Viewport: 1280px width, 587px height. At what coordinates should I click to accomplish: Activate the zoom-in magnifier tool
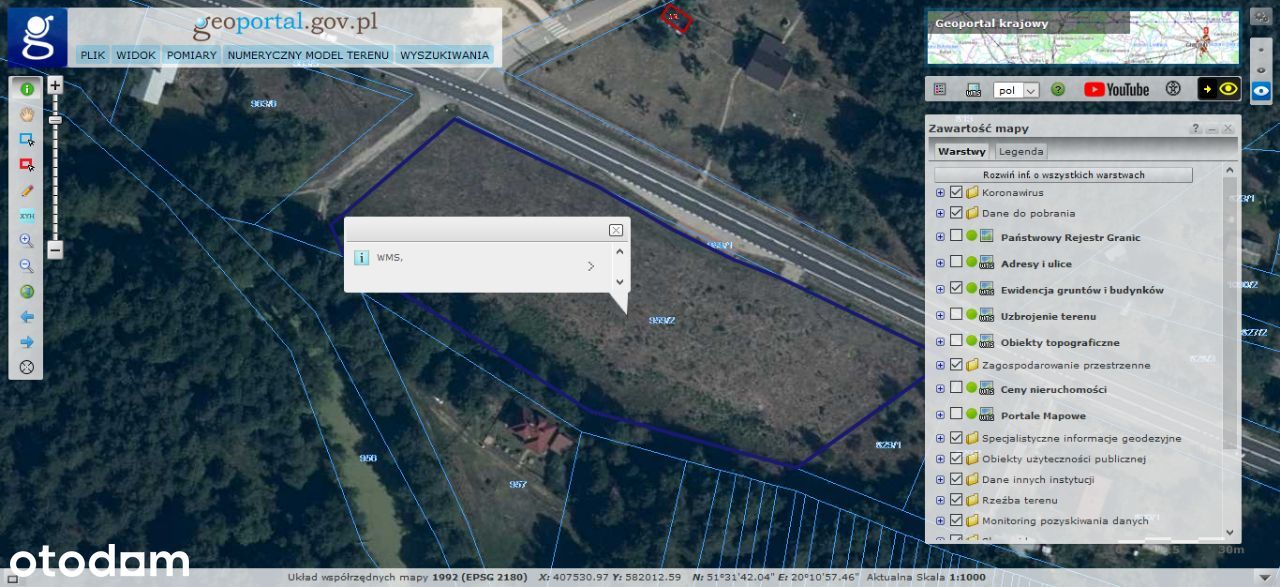pyautogui.click(x=27, y=241)
